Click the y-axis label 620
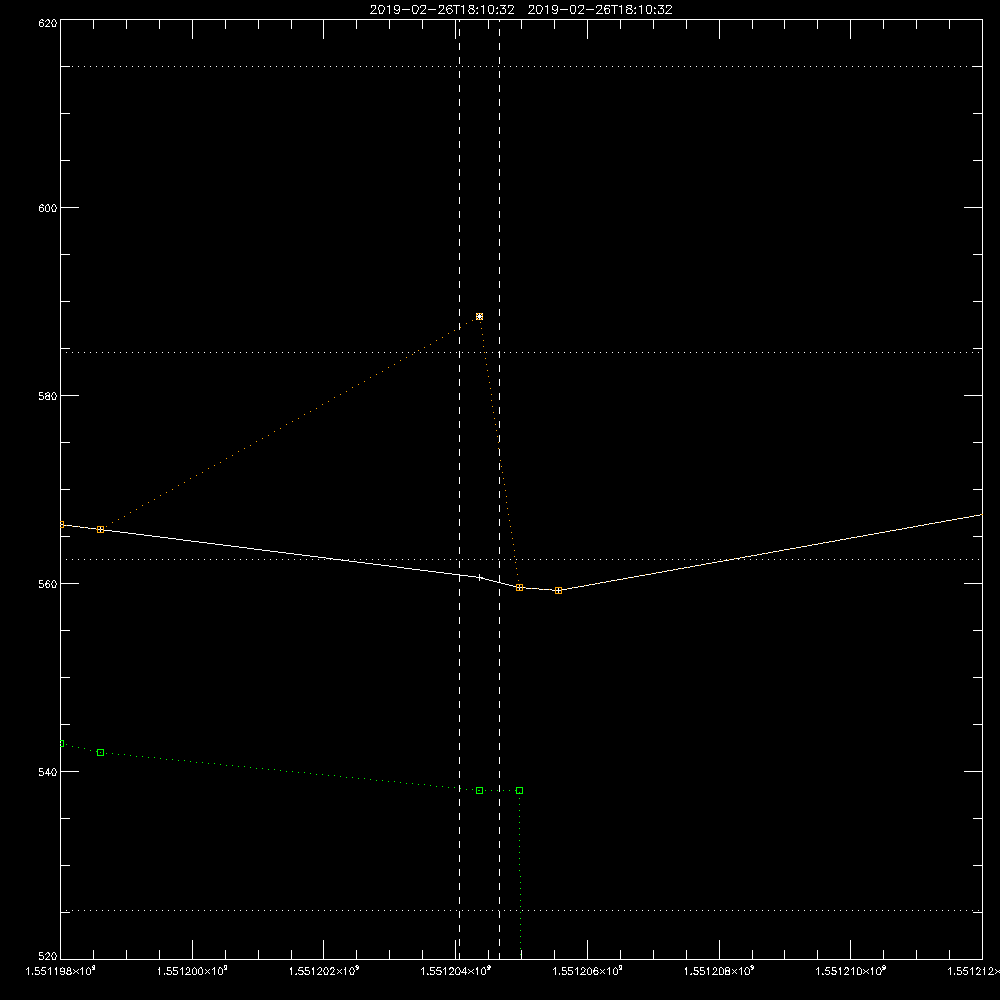This screenshot has width=1000, height=1000. click(x=48, y=23)
